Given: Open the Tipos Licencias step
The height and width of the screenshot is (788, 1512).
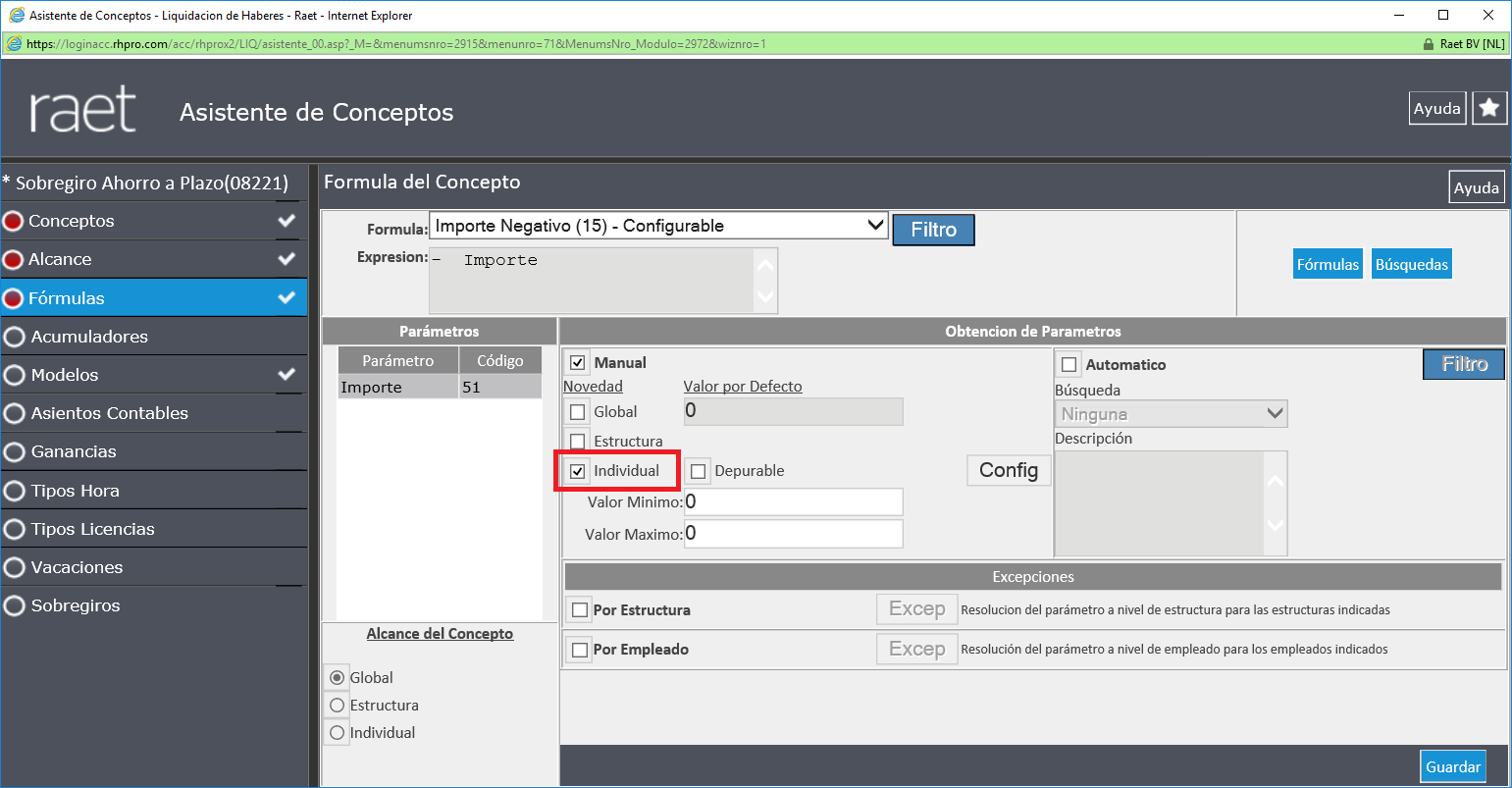Looking at the screenshot, I should coord(154,529).
